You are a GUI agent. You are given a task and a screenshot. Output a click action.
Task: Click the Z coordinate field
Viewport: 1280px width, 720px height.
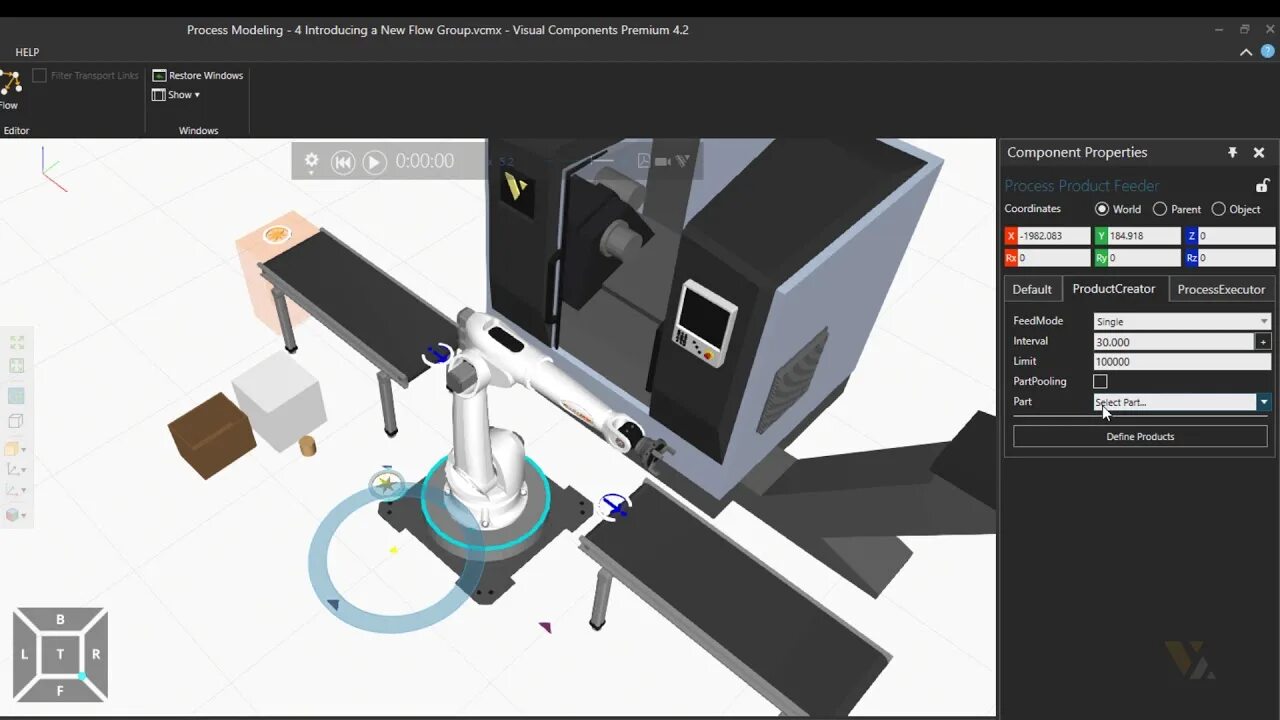click(1236, 236)
